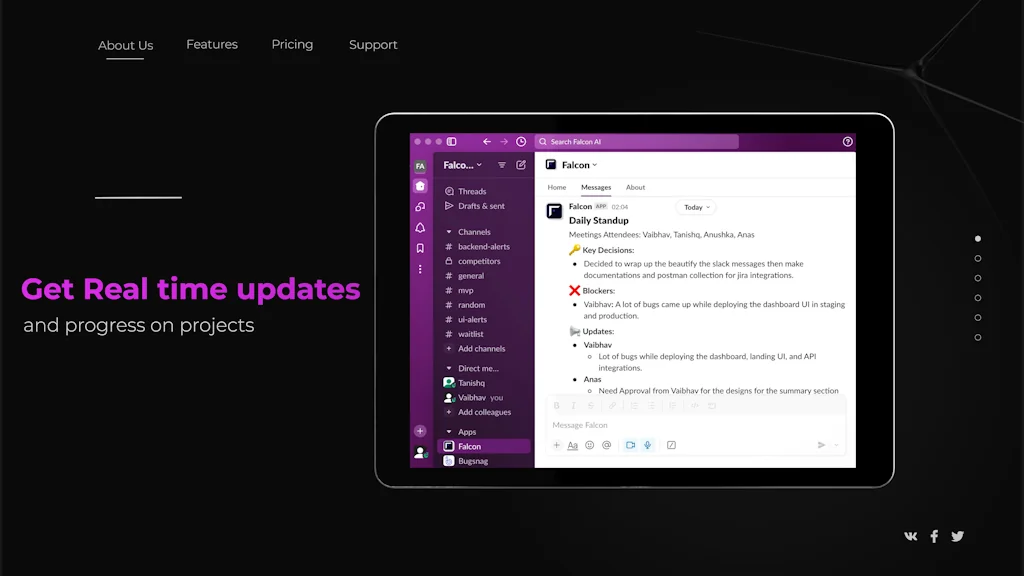Record a voice clip with the microphone icon
This screenshot has height=576, width=1024.
(647, 445)
